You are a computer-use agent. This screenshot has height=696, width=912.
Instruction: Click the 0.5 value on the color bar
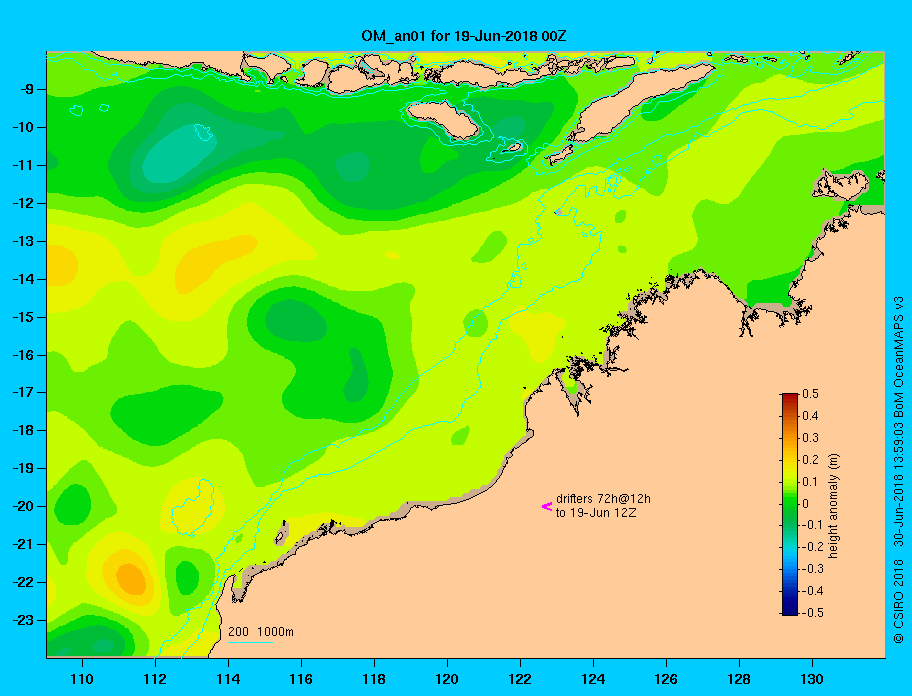pyautogui.click(x=810, y=394)
